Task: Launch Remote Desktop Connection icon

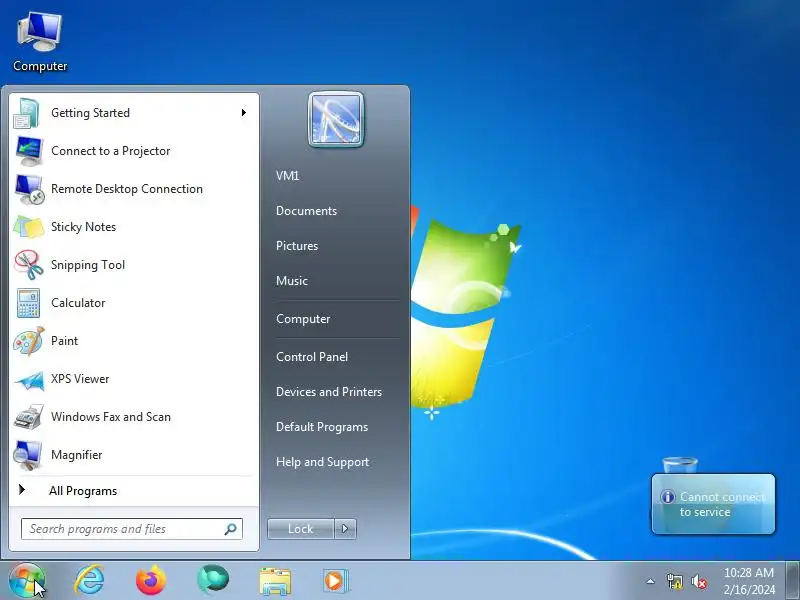Action: click(29, 189)
